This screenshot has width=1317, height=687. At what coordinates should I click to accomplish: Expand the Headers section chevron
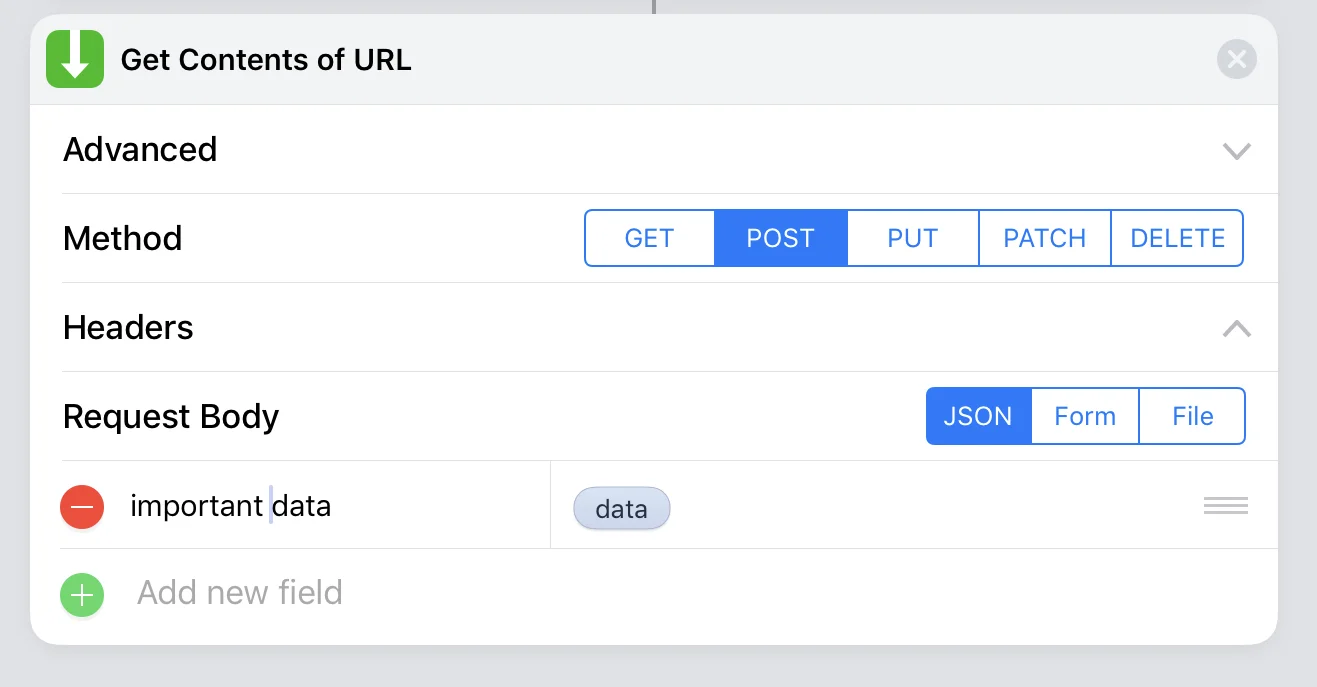pos(1237,328)
